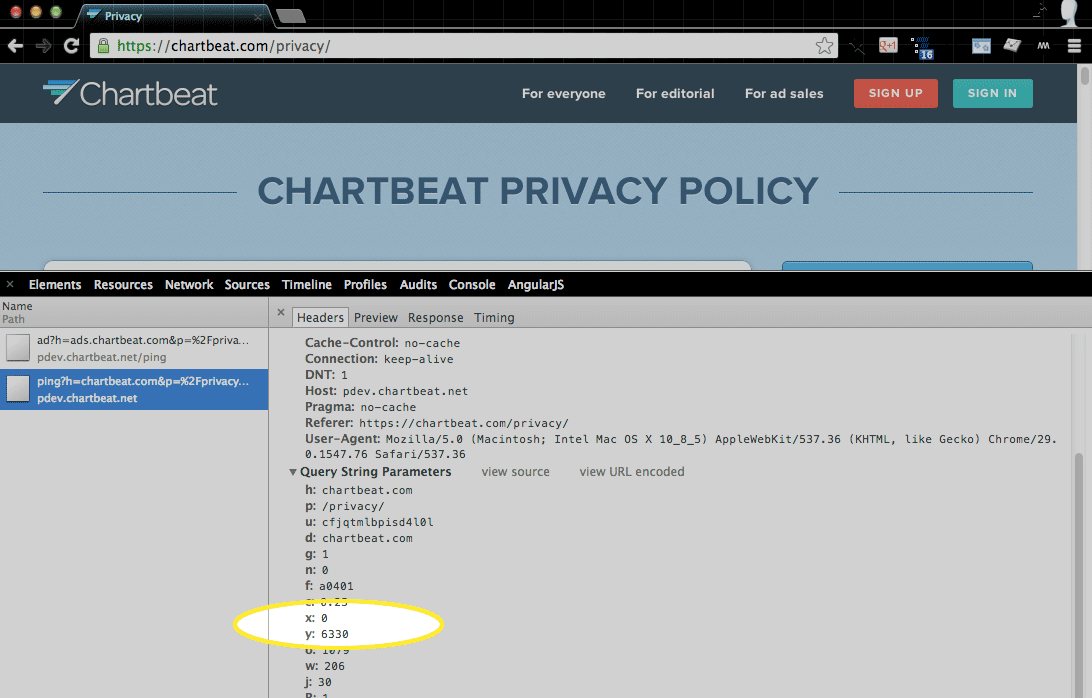This screenshot has height=698, width=1092.
Task: Open the For everyone link
Action: 563,93
